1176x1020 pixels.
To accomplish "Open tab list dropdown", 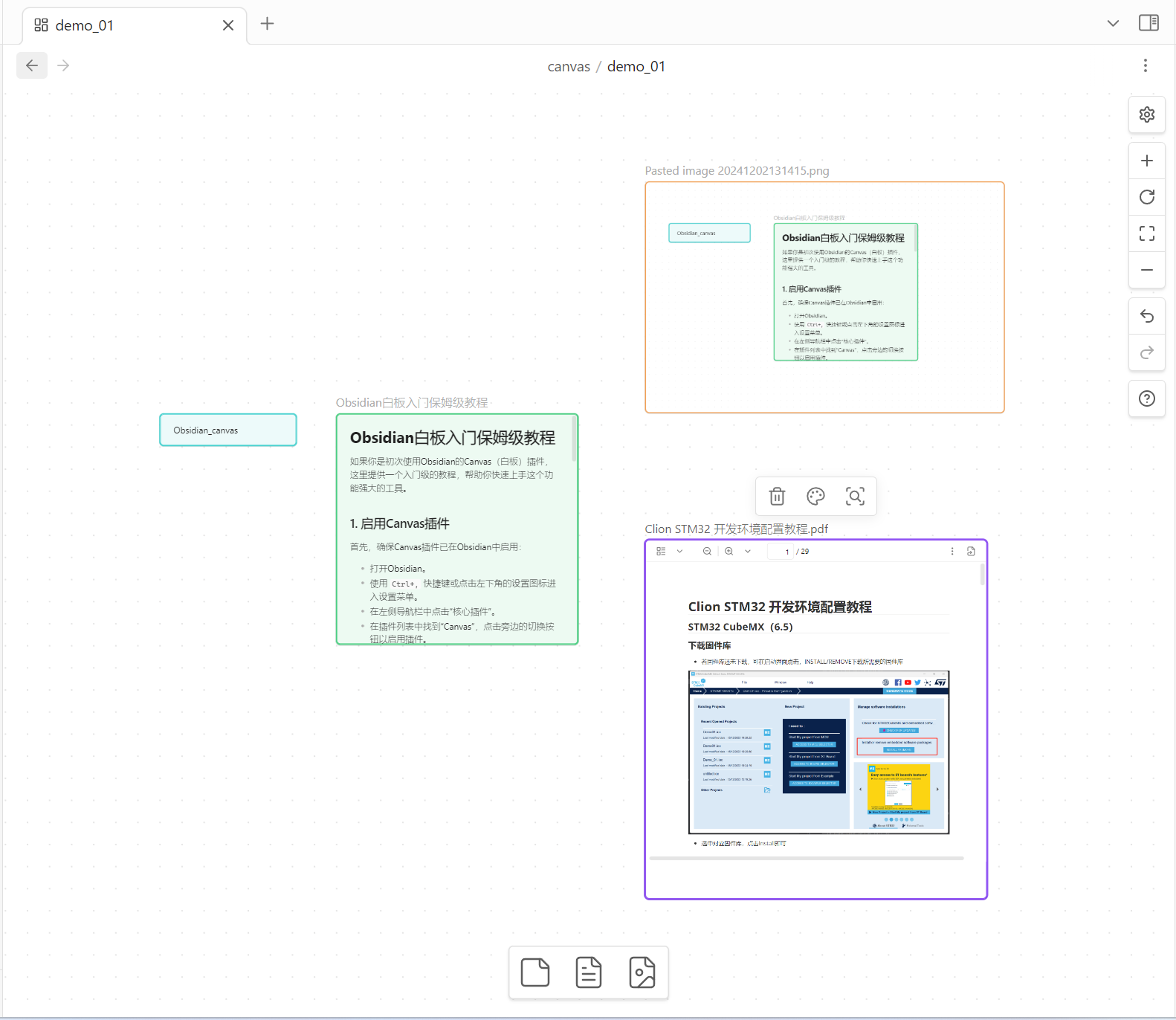I will click(x=1113, y=23).
